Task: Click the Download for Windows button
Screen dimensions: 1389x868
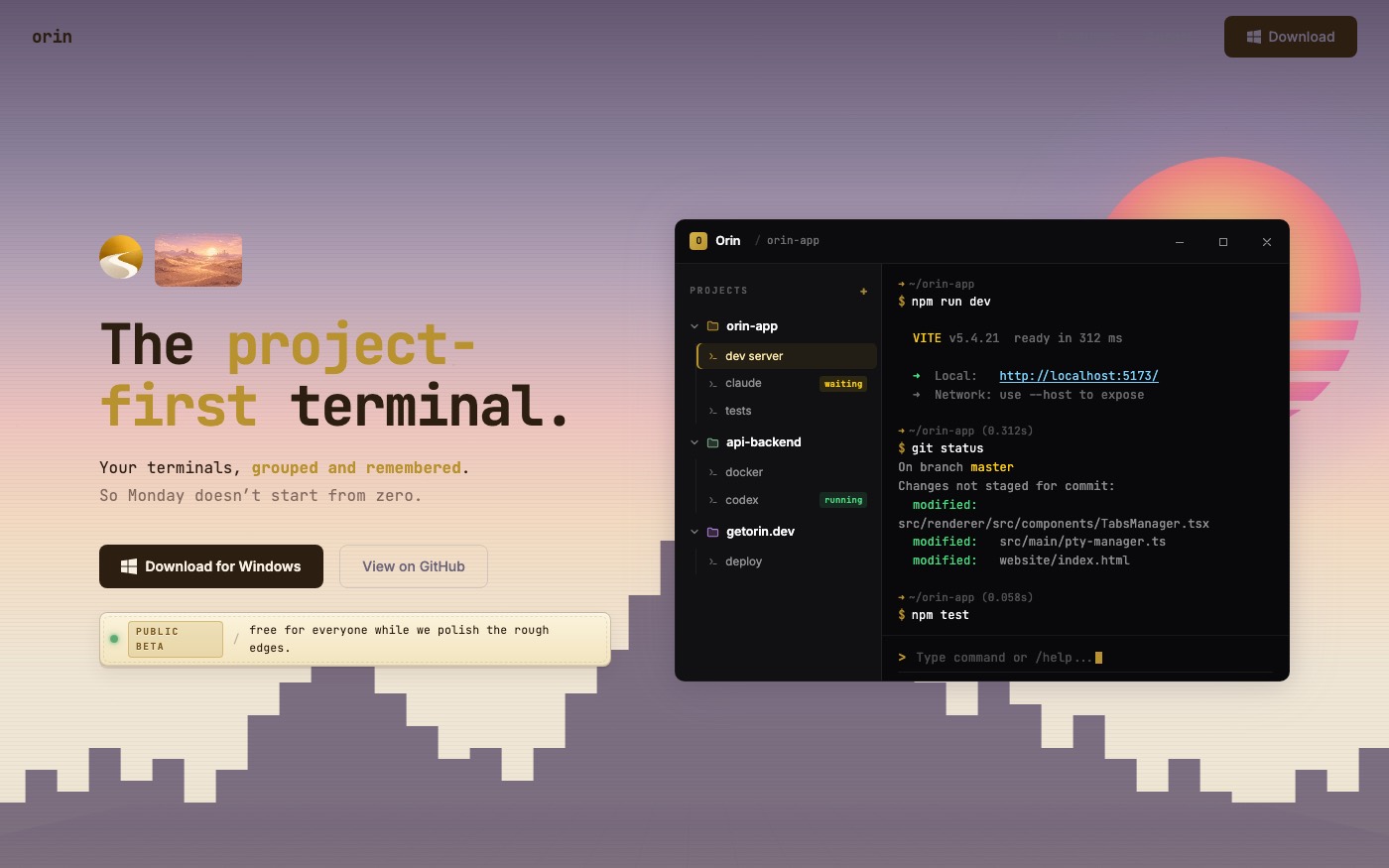Action: pyautogui.click(x=211, y=566)
